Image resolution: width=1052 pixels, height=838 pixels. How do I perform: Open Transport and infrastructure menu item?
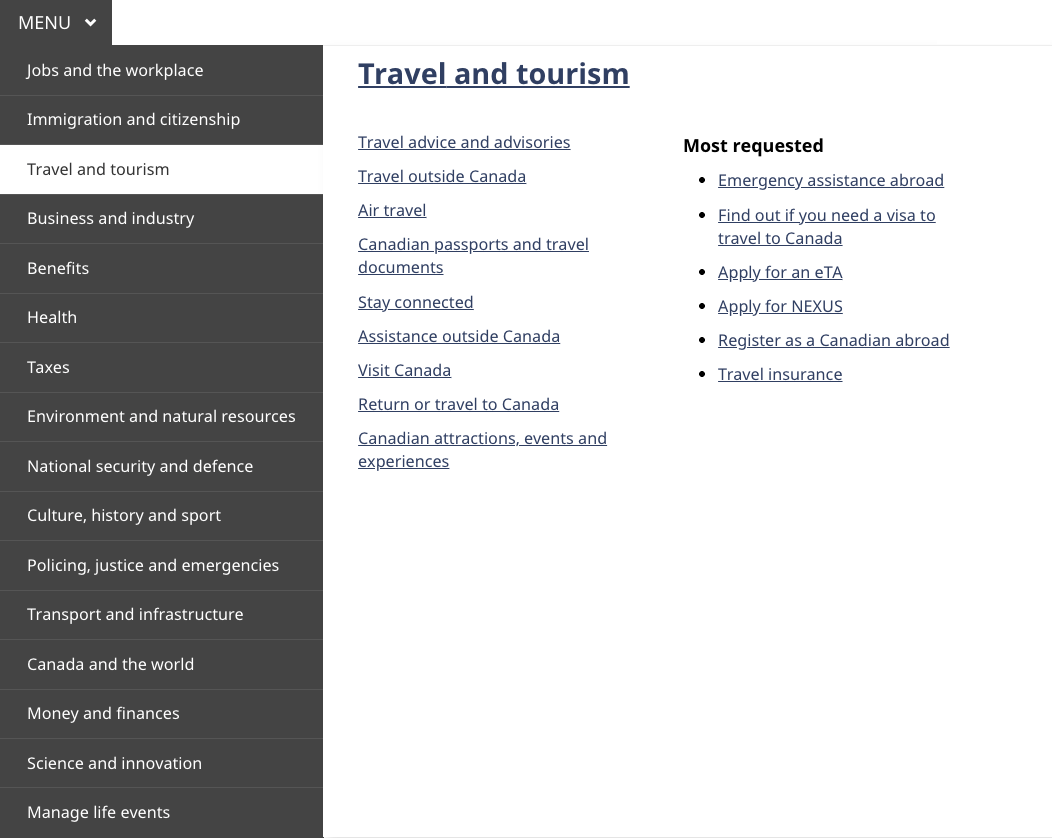tap(161, 615)
